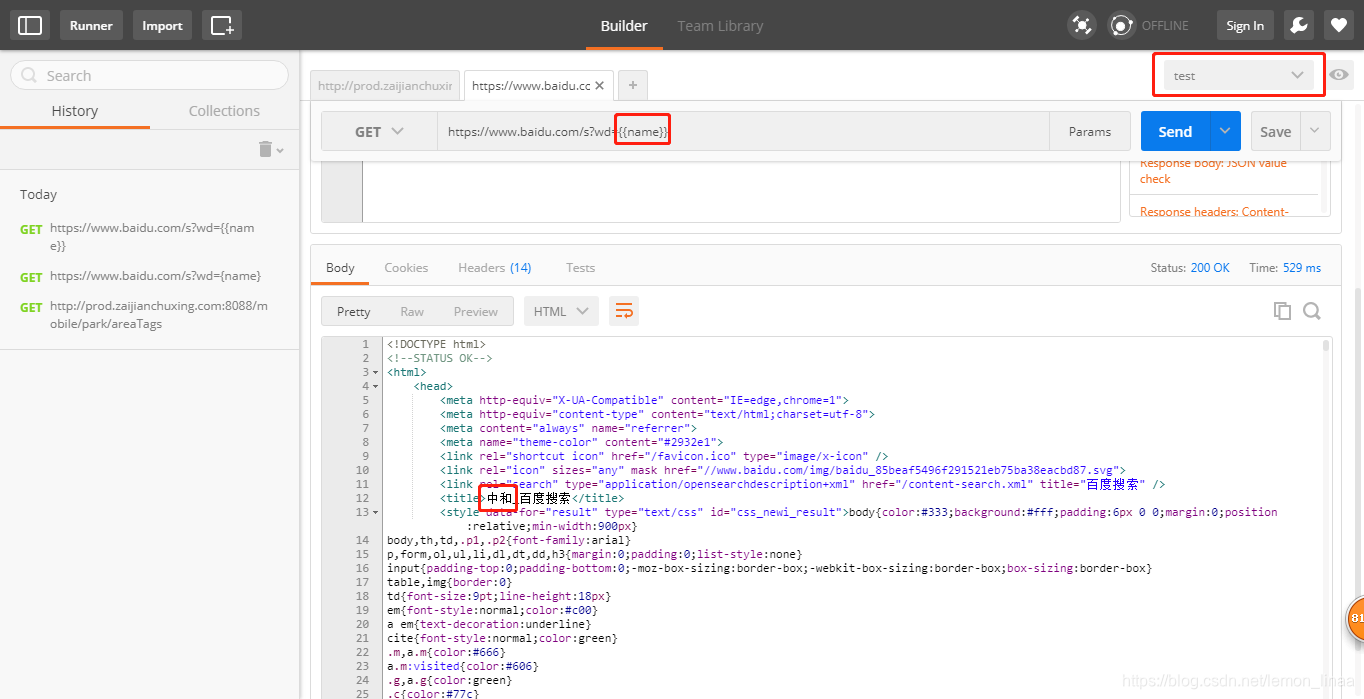The height and width of the screenshot is (699, 1364).
Task: Click the environment quick look eye icon
Action: pos(1340,75)
